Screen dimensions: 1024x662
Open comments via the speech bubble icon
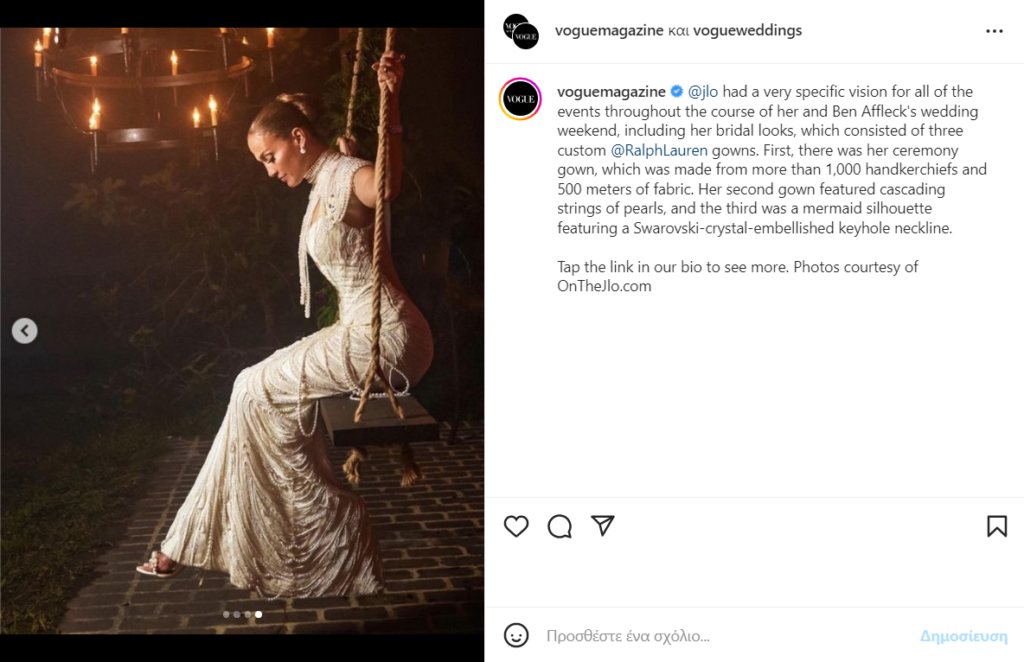[560, 526]
